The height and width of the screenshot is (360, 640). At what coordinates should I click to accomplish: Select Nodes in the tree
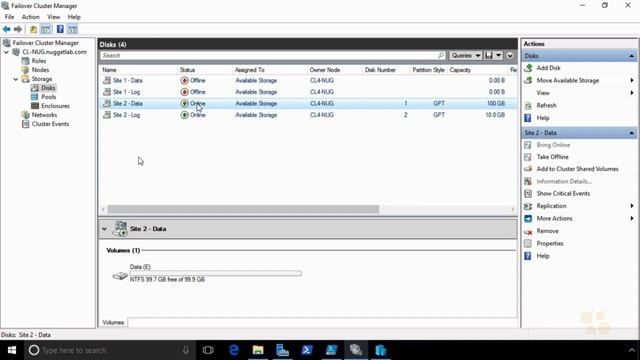(x=40, y=70)
